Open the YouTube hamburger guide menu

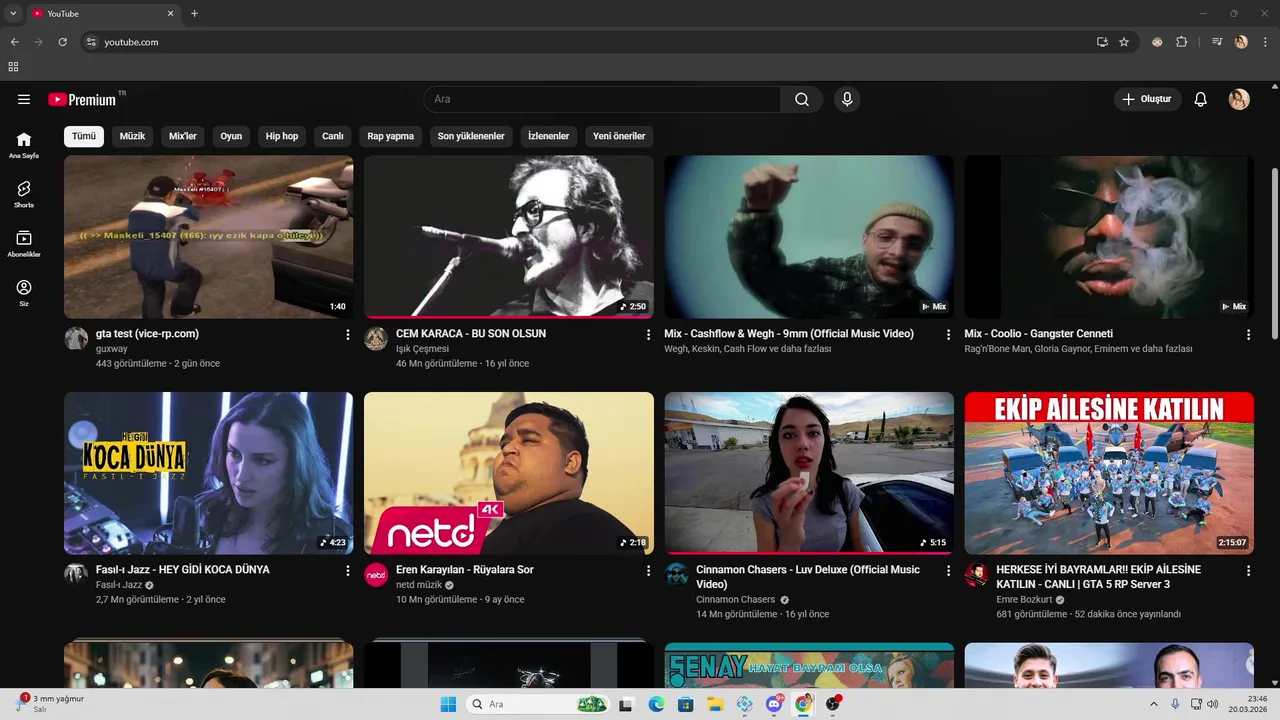(24, 99)
